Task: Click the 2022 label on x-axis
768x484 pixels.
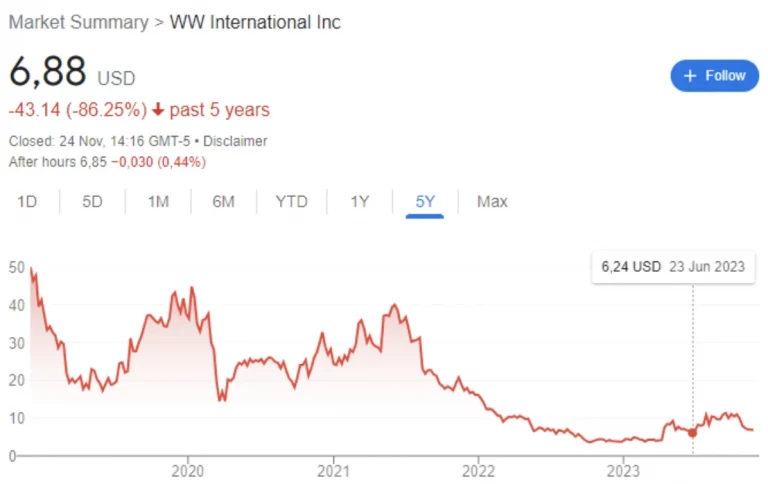Action: tap(478, 470)
